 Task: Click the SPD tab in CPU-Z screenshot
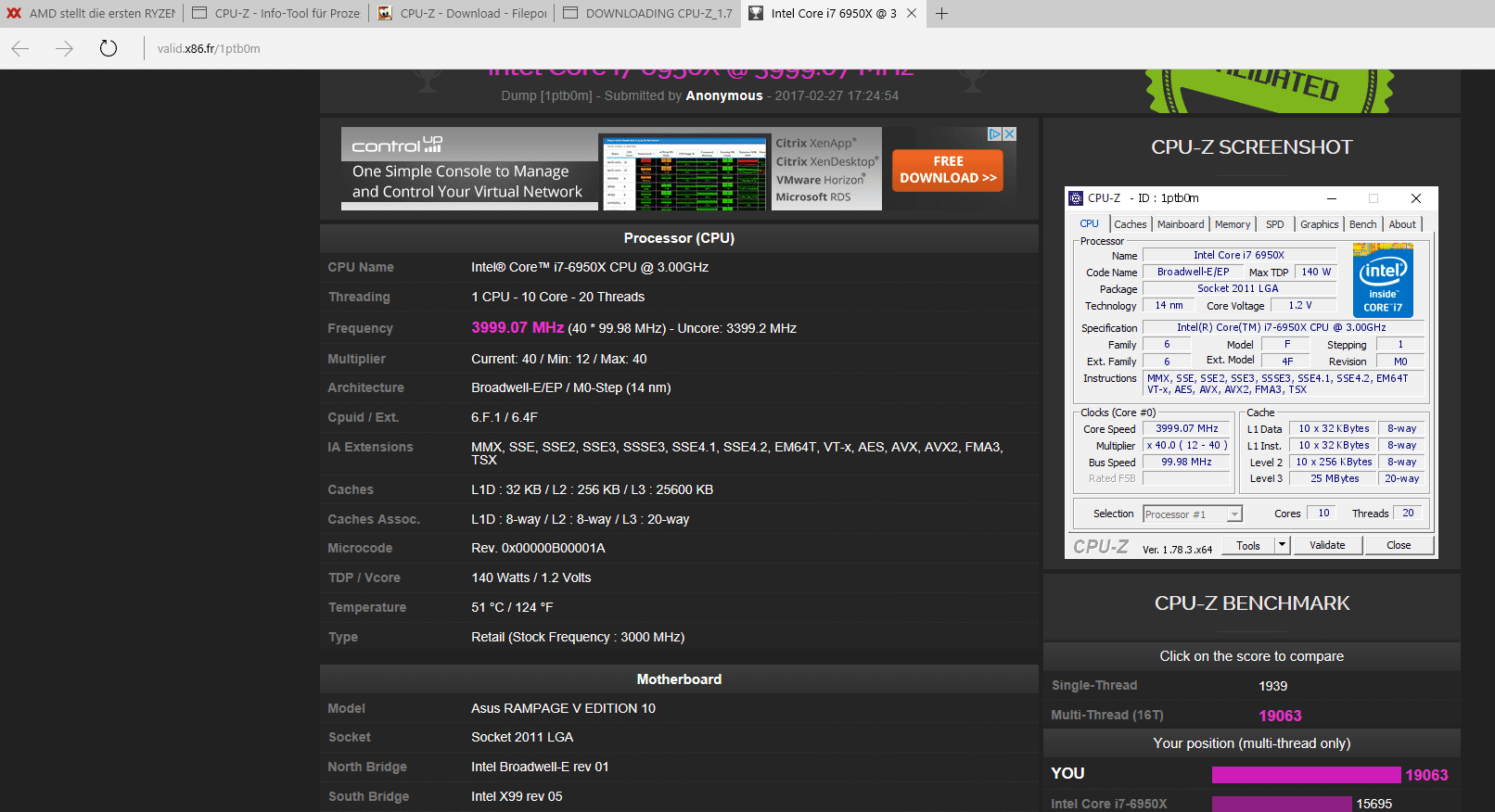coord(1275,224)
